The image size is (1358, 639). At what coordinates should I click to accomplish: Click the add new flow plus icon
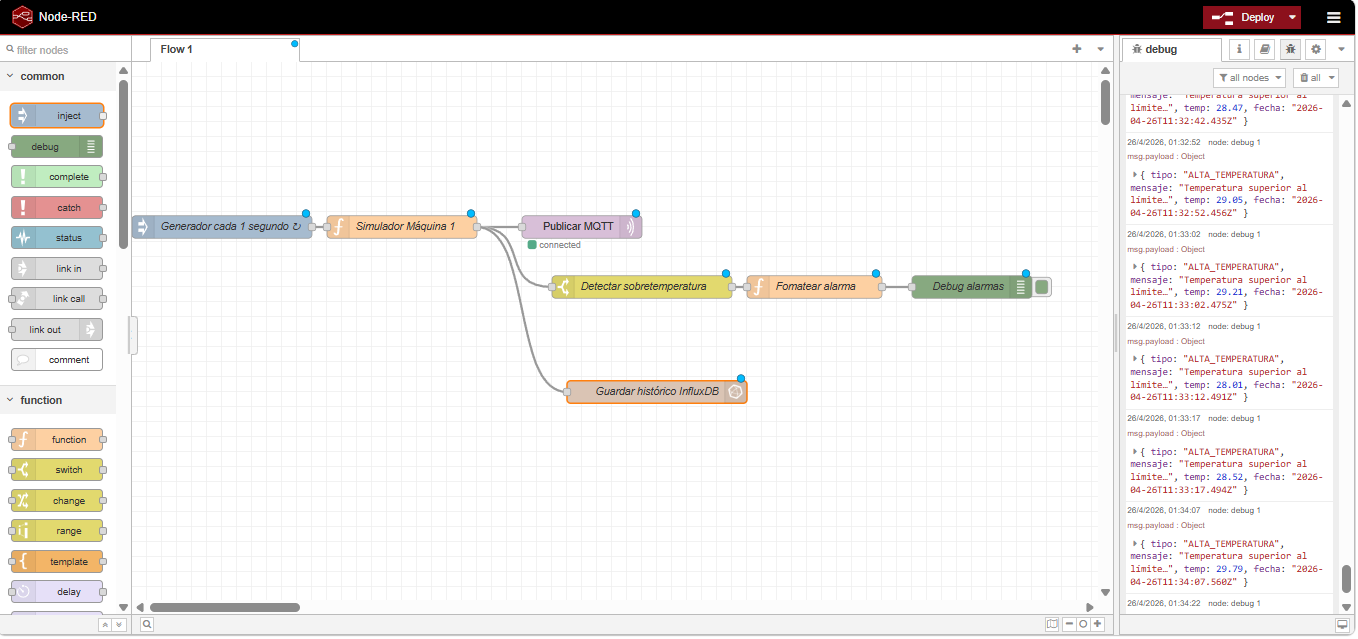[x=1077, y=49]
